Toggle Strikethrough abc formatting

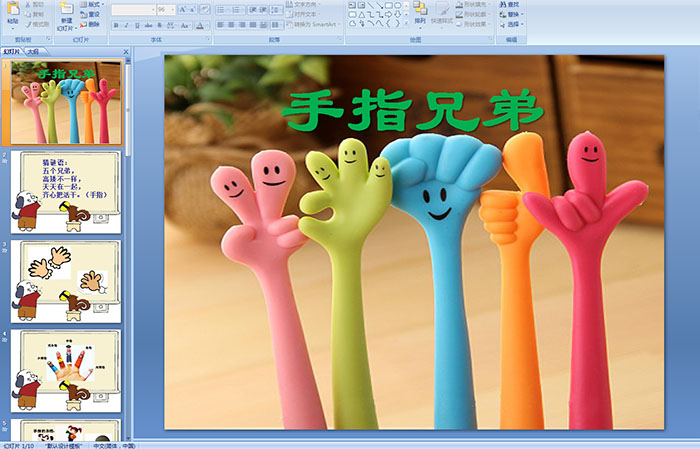click(x=148, y=25)
